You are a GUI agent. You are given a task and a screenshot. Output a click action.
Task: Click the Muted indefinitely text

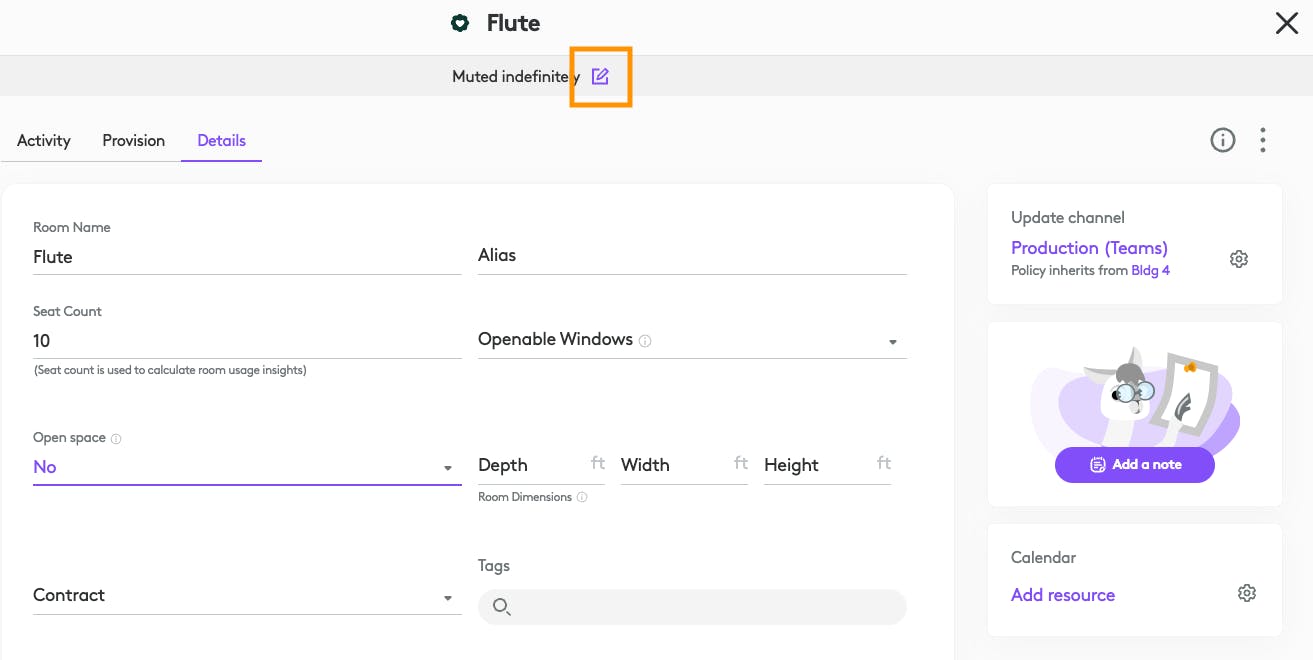(x=516, y=76)
